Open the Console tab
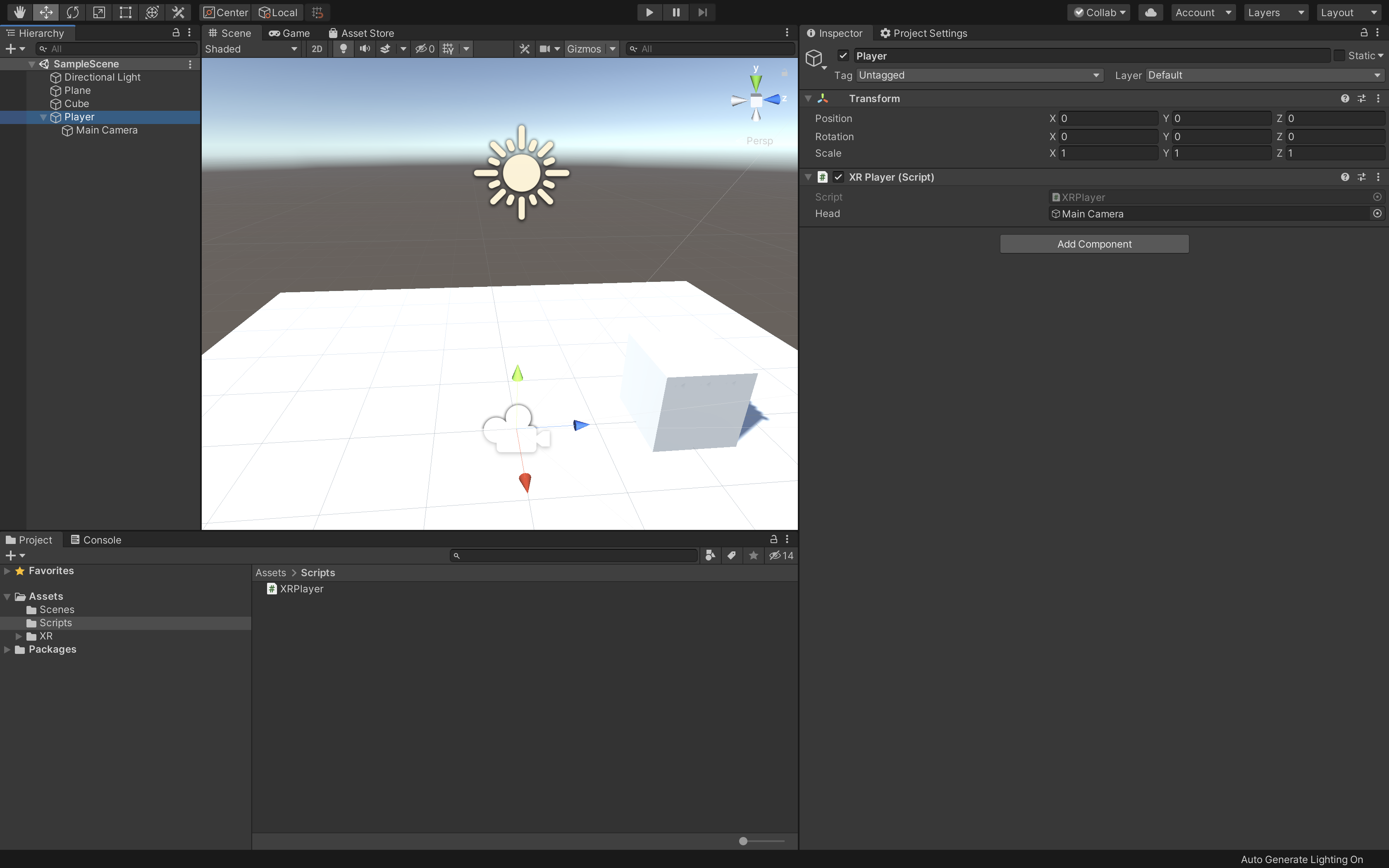 [x=96, y=540]
